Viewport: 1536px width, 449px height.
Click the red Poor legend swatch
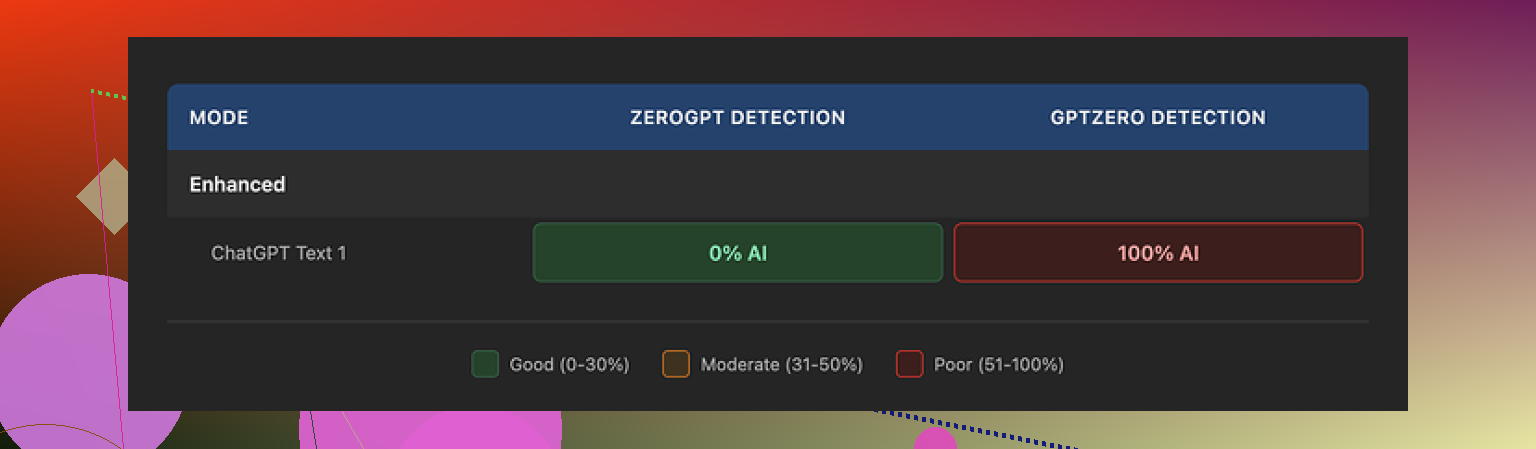point(909,364)
